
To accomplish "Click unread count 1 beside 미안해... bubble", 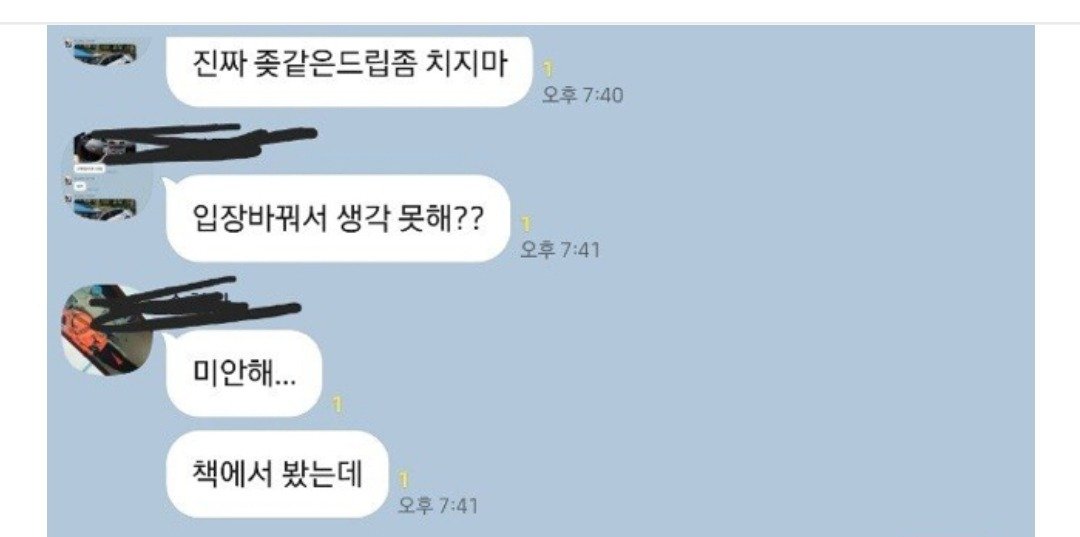I will (x=337, y=406).
